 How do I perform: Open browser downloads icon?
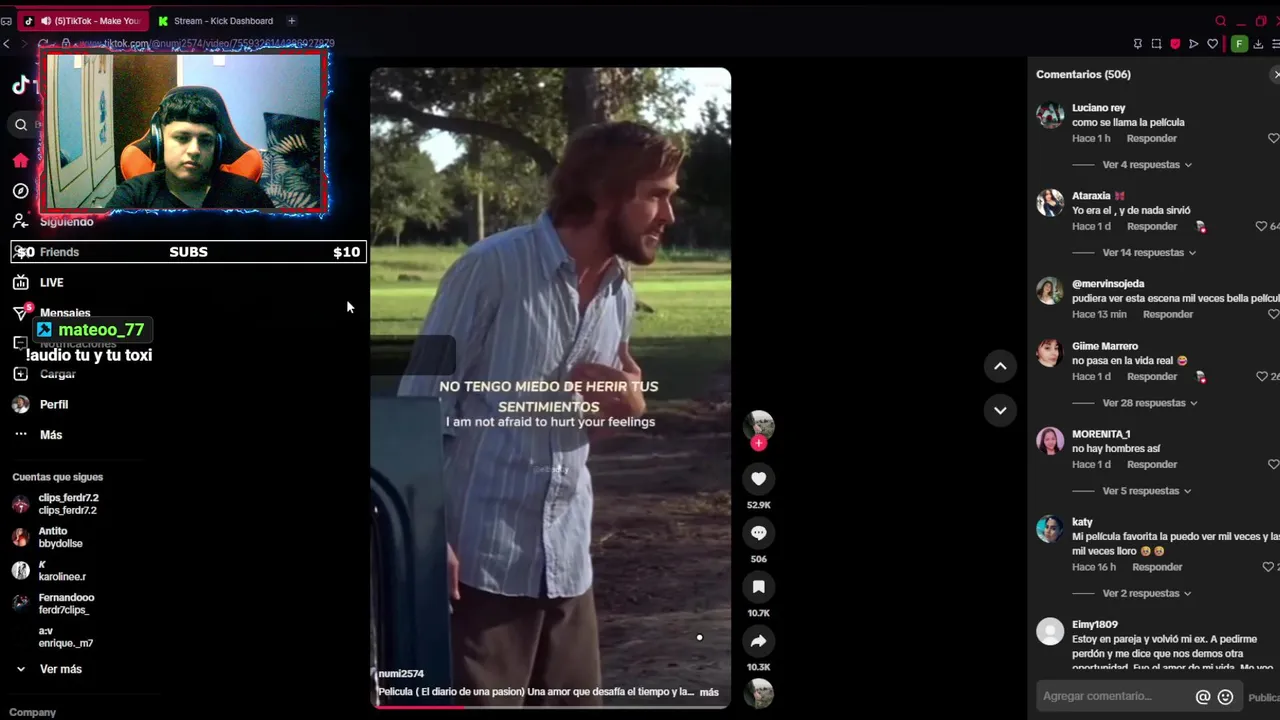pyautogui.click(x=1258, y=44)
